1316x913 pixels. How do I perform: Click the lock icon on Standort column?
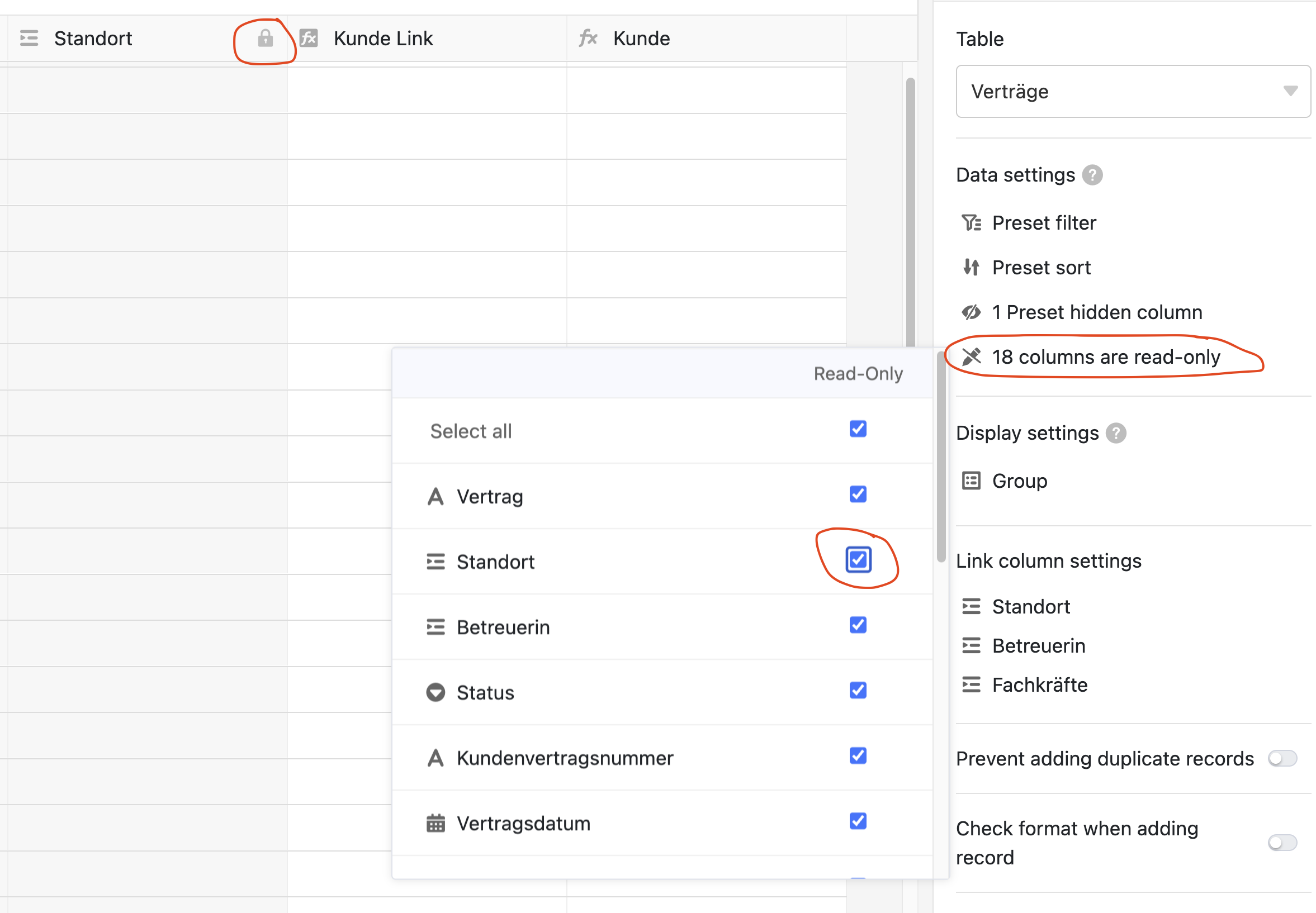(x=265, y=39)
